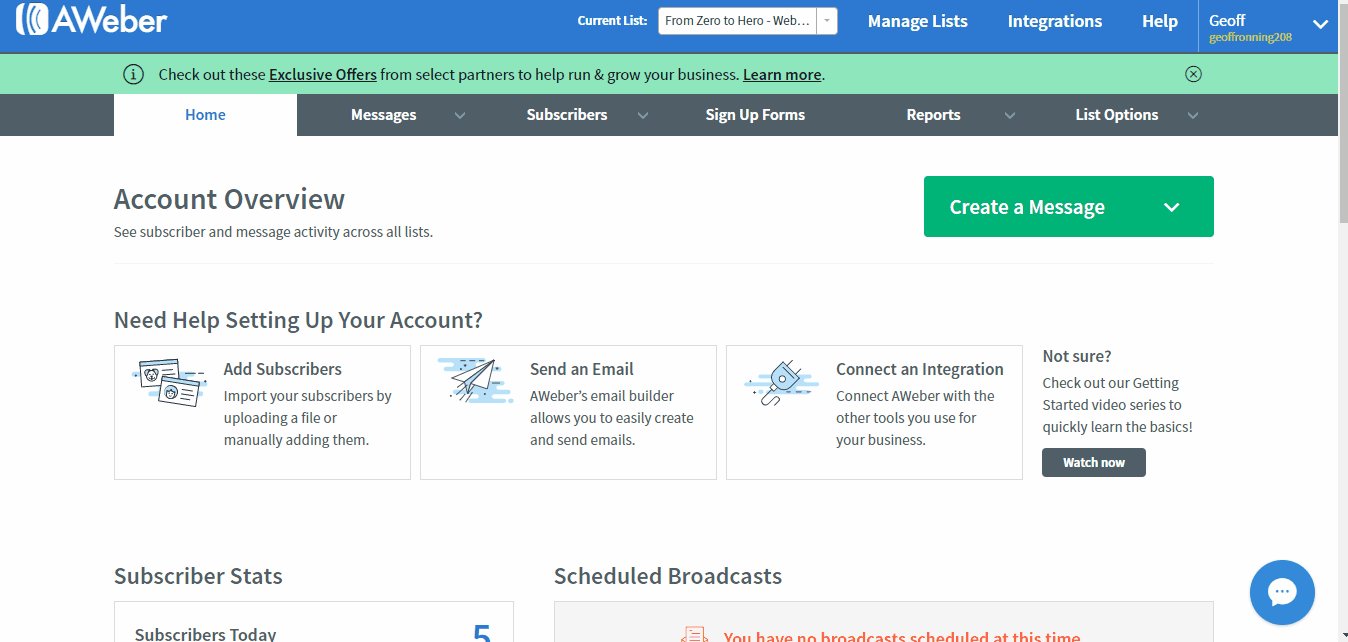Follow the Learn more link
Image resolution: width=1348 pixels, height=642 pixels.
(782, 74)
